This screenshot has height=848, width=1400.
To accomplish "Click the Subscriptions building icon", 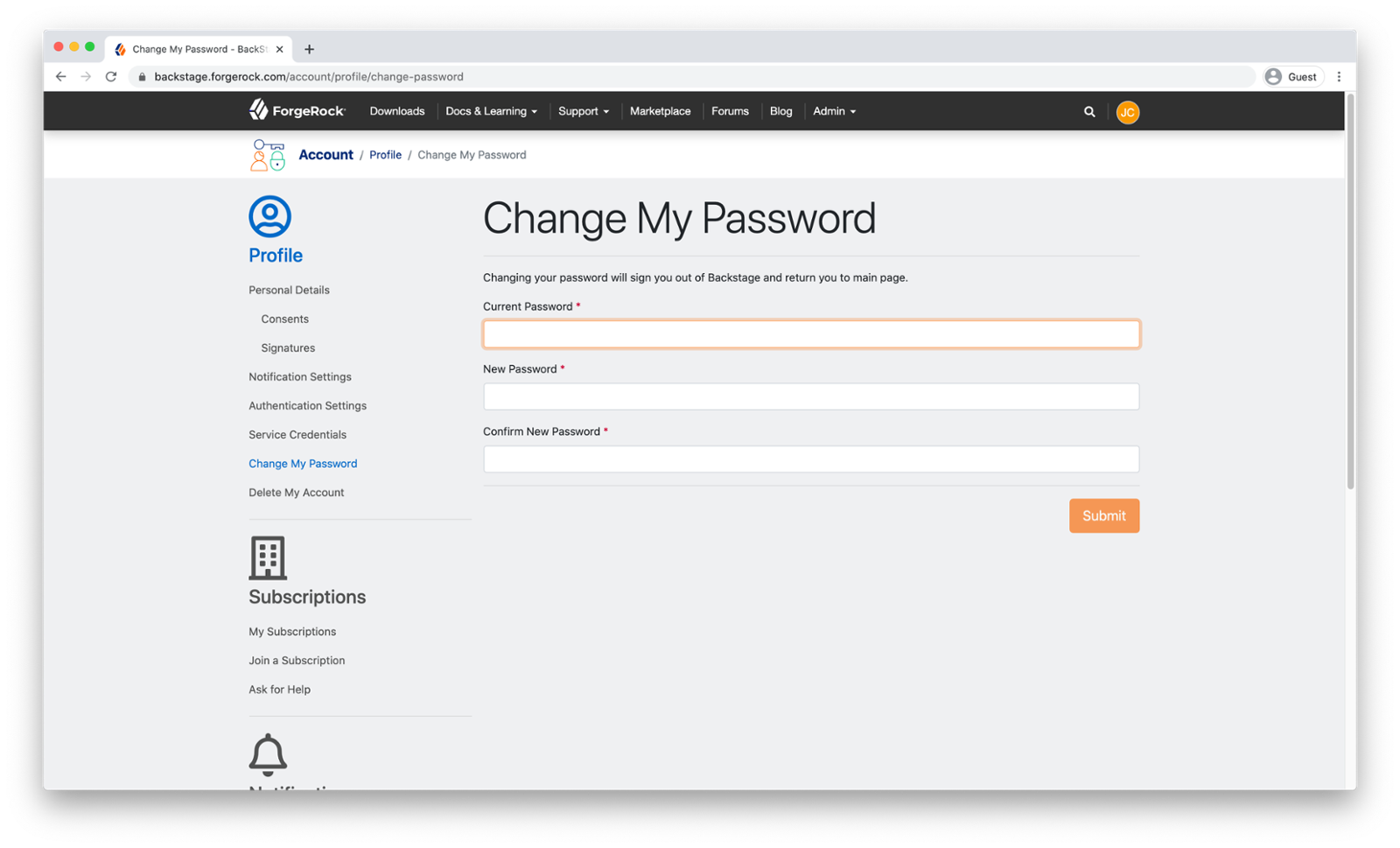I will click(x=268, y=557).
